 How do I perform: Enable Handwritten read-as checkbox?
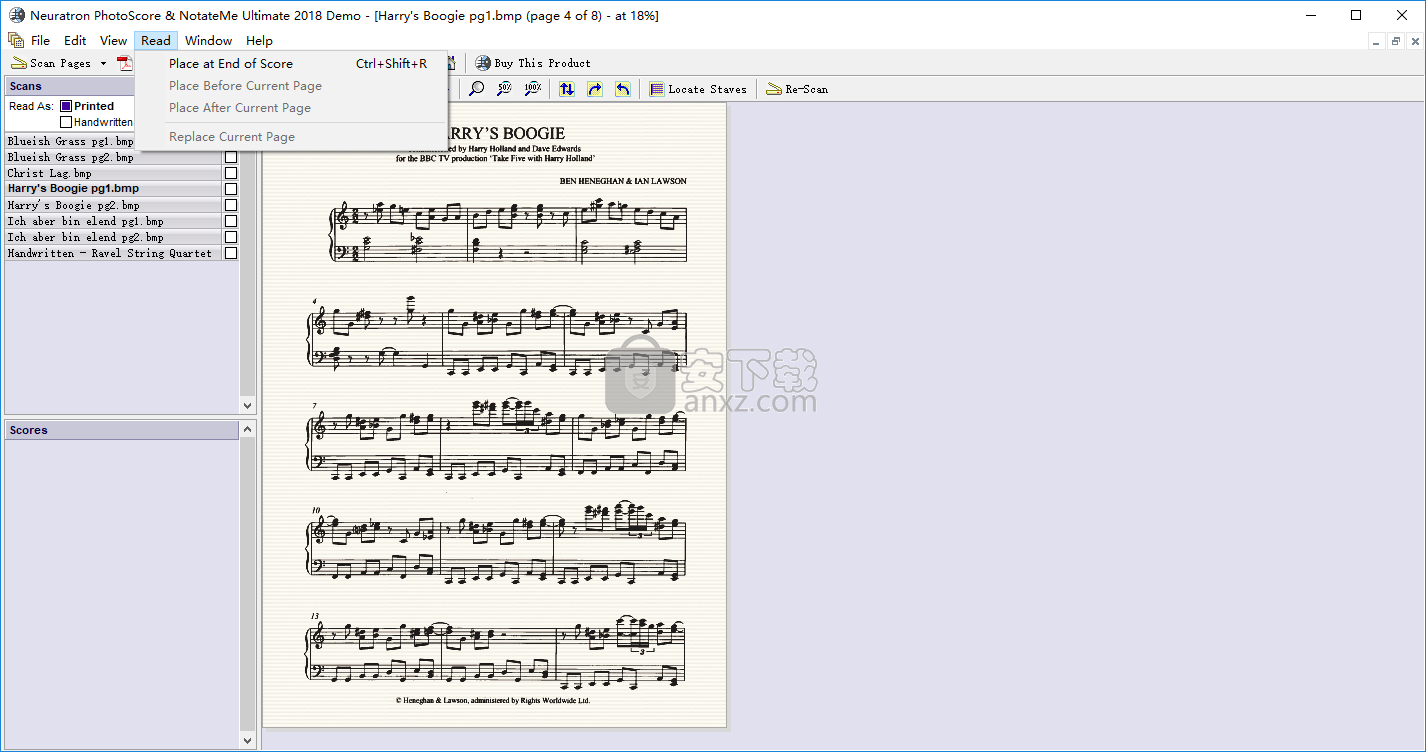click(66, 122)
